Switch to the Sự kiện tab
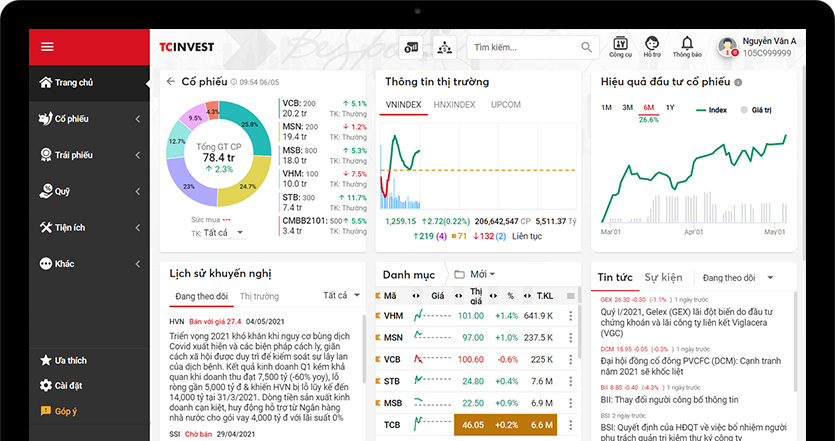Screen dimensions: 835x441 click(x=663, y=277)
